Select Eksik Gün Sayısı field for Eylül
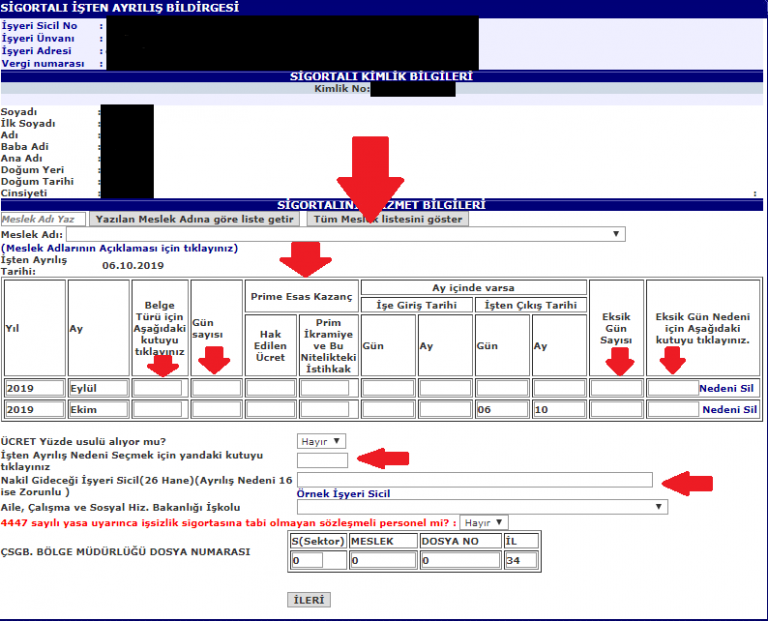 pos(616,388)
